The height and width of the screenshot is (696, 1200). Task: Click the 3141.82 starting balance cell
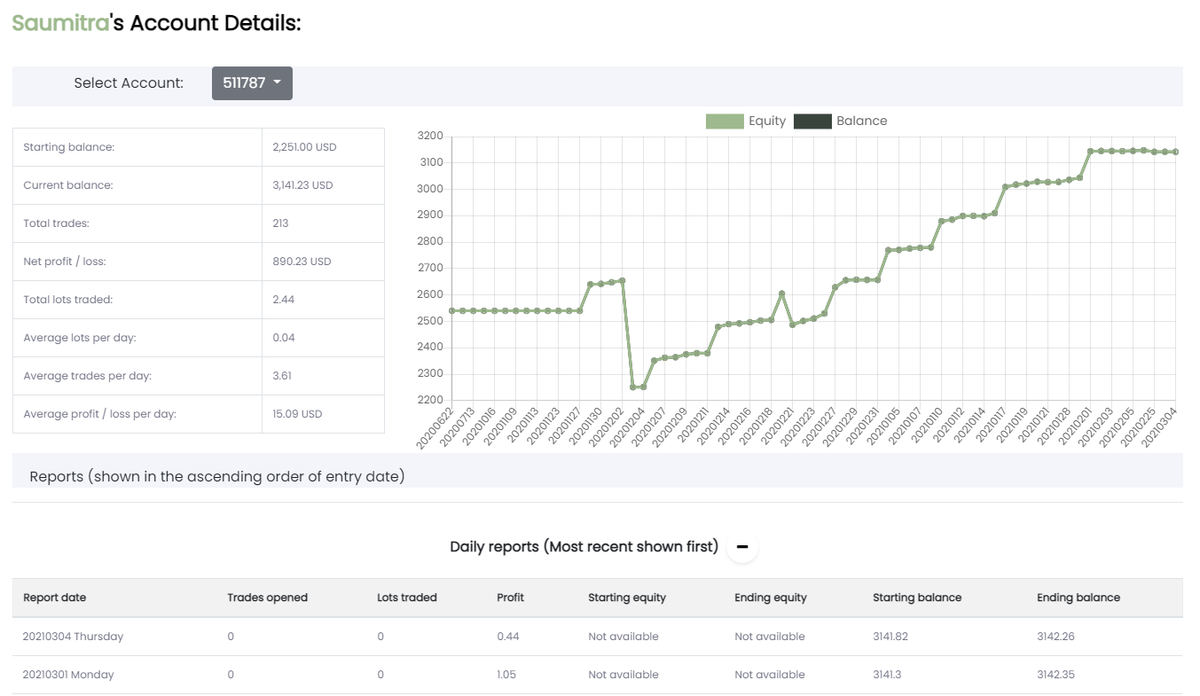click(890, 636)
